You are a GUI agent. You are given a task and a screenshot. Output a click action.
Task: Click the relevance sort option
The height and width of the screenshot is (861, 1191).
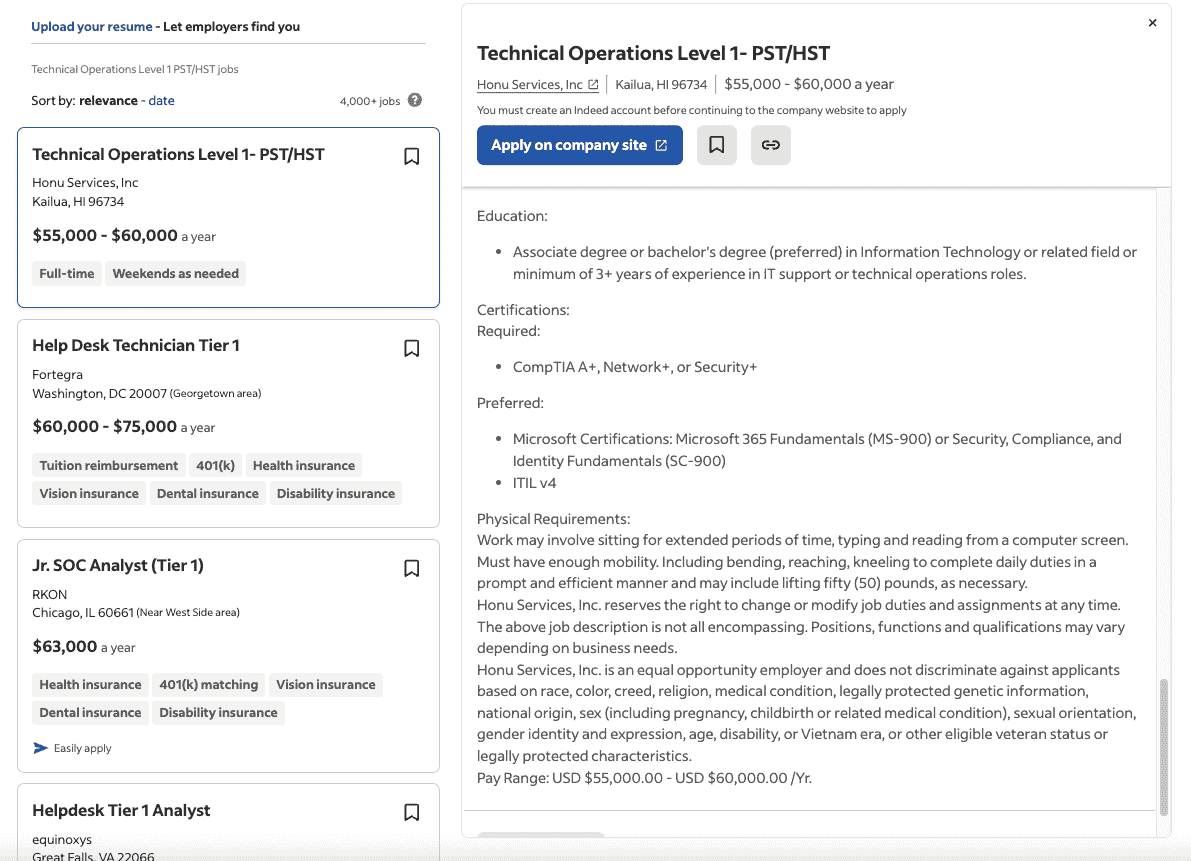tap(109, 100)
